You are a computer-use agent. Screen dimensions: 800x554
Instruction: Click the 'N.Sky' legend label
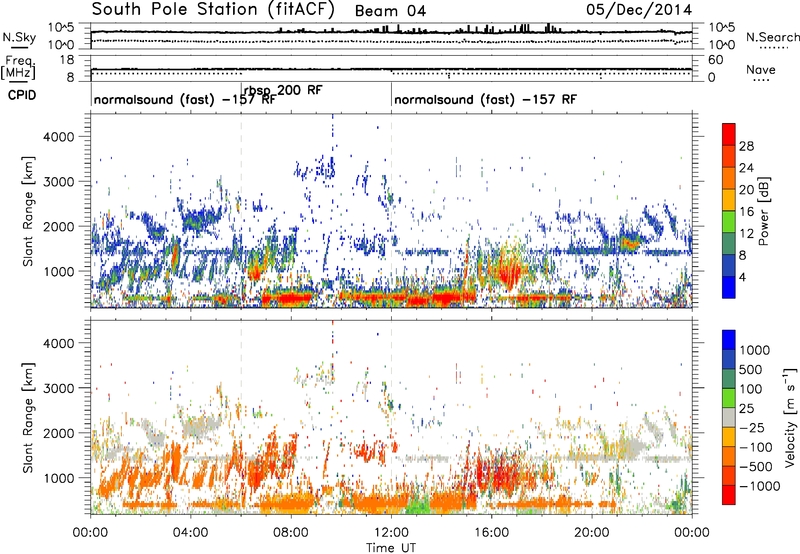19,37
